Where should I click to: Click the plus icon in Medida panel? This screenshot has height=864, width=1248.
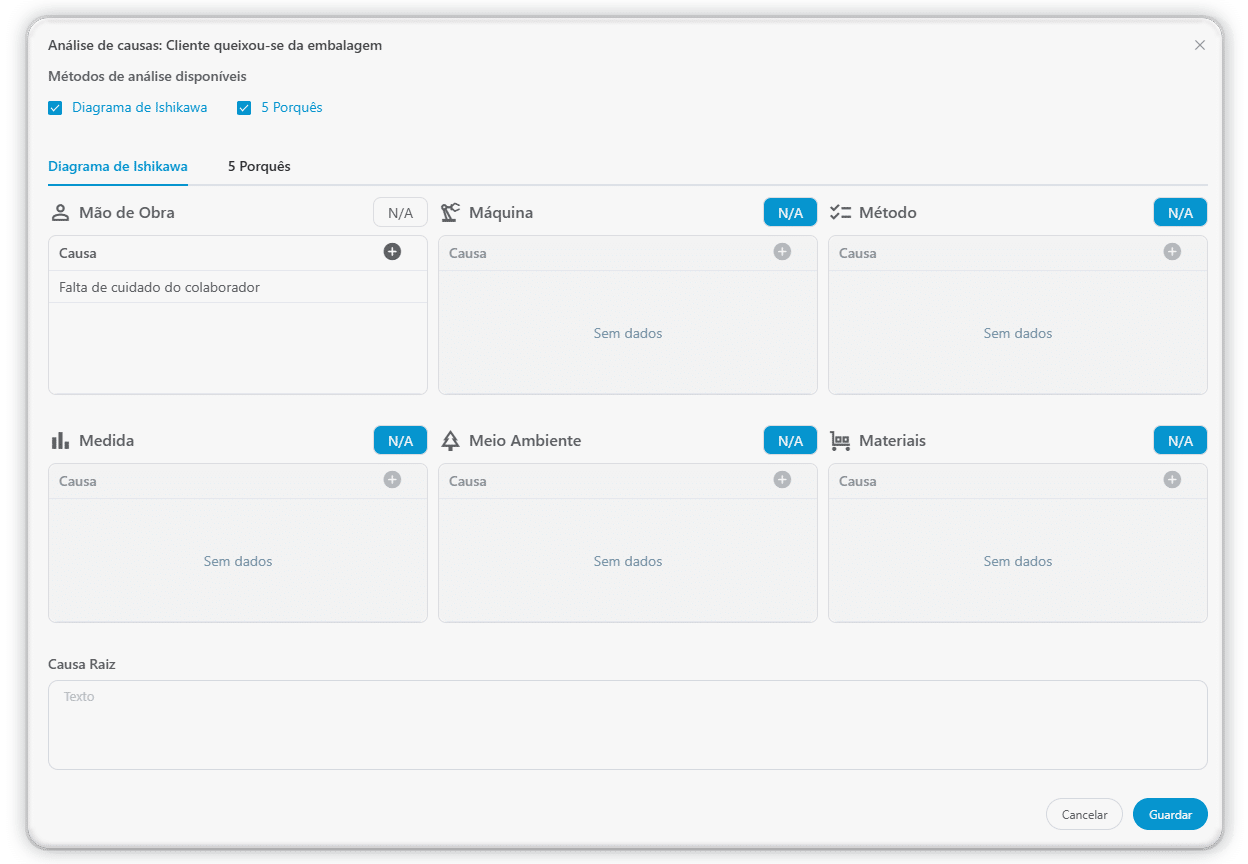click(392, 480)
